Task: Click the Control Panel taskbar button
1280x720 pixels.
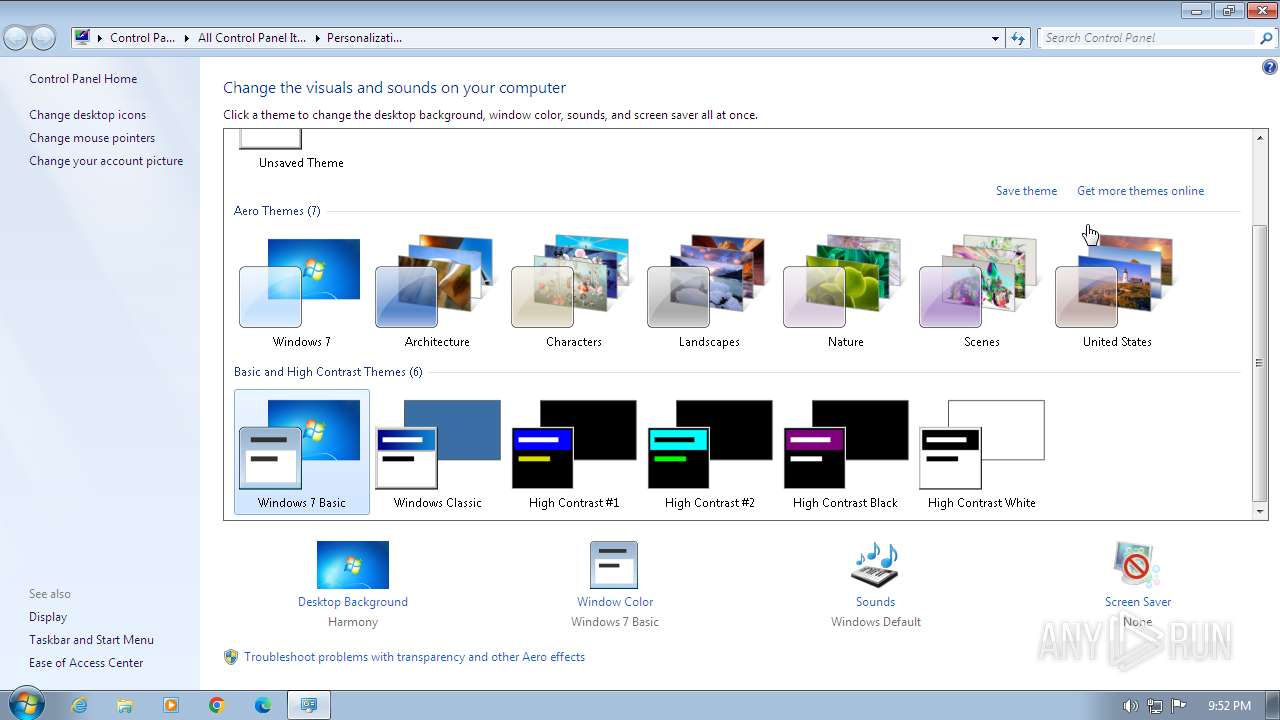Action: pos(309,705)
